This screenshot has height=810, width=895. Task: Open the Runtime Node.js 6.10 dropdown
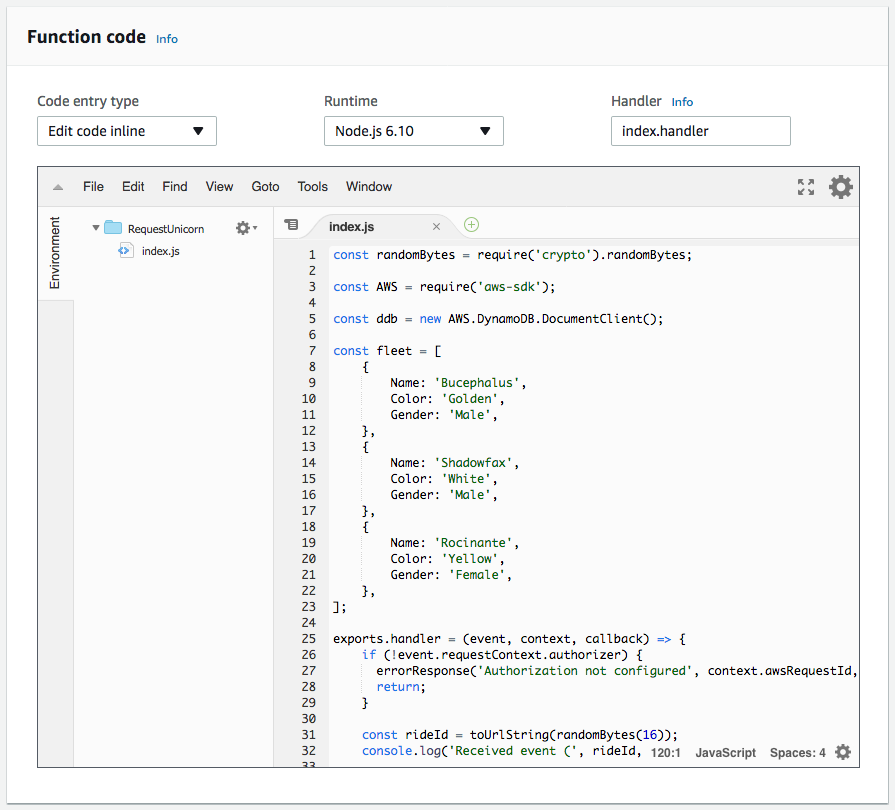[414, 131]
